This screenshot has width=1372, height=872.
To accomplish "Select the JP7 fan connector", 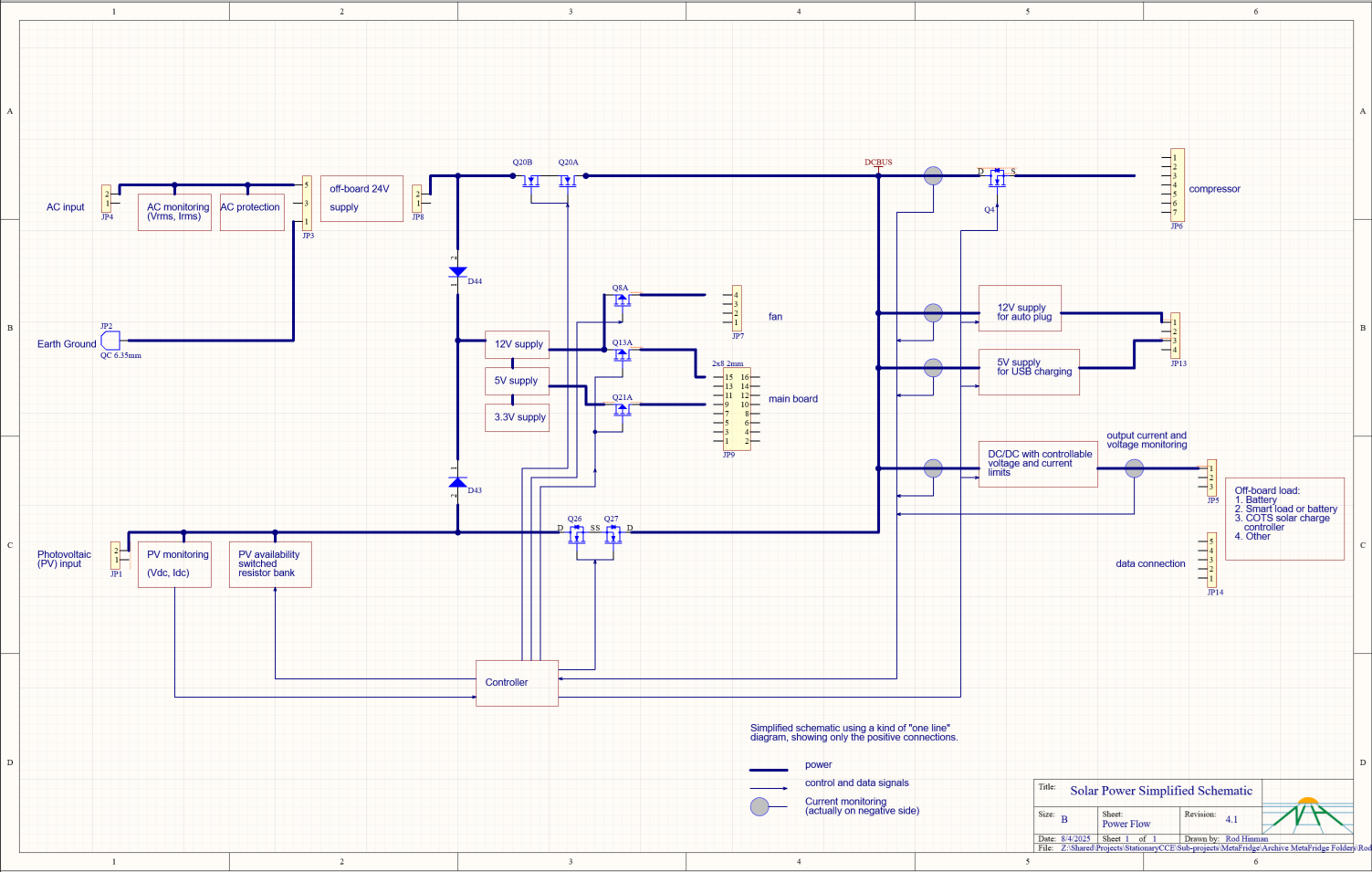I will tap(737, 309).
